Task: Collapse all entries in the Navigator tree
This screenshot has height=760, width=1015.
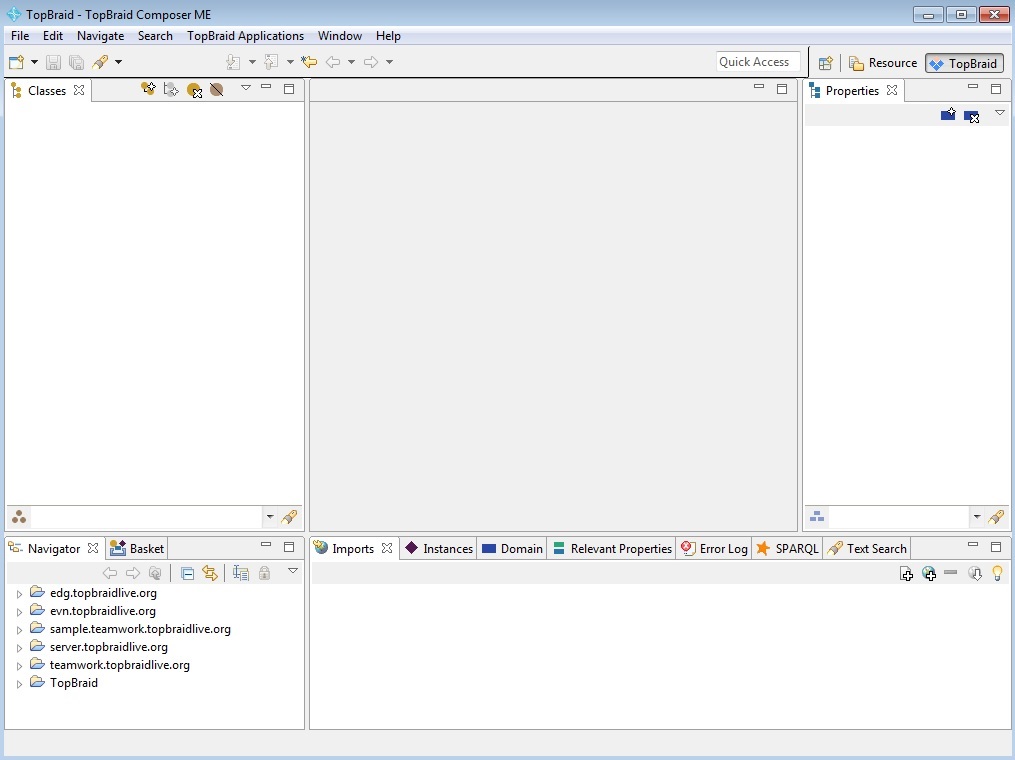Action: pyautogui.click(x=187, y=572)
